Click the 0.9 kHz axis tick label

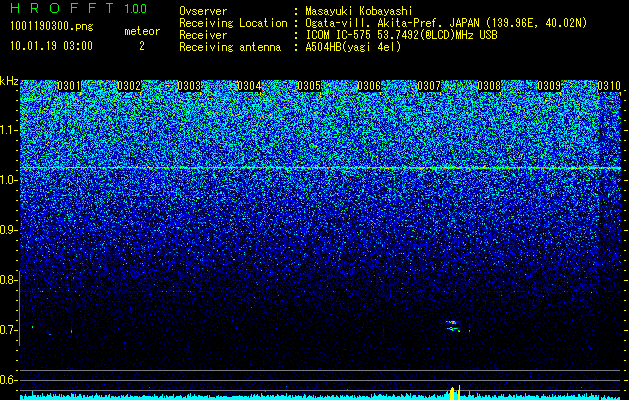click(x=9, y=230)
